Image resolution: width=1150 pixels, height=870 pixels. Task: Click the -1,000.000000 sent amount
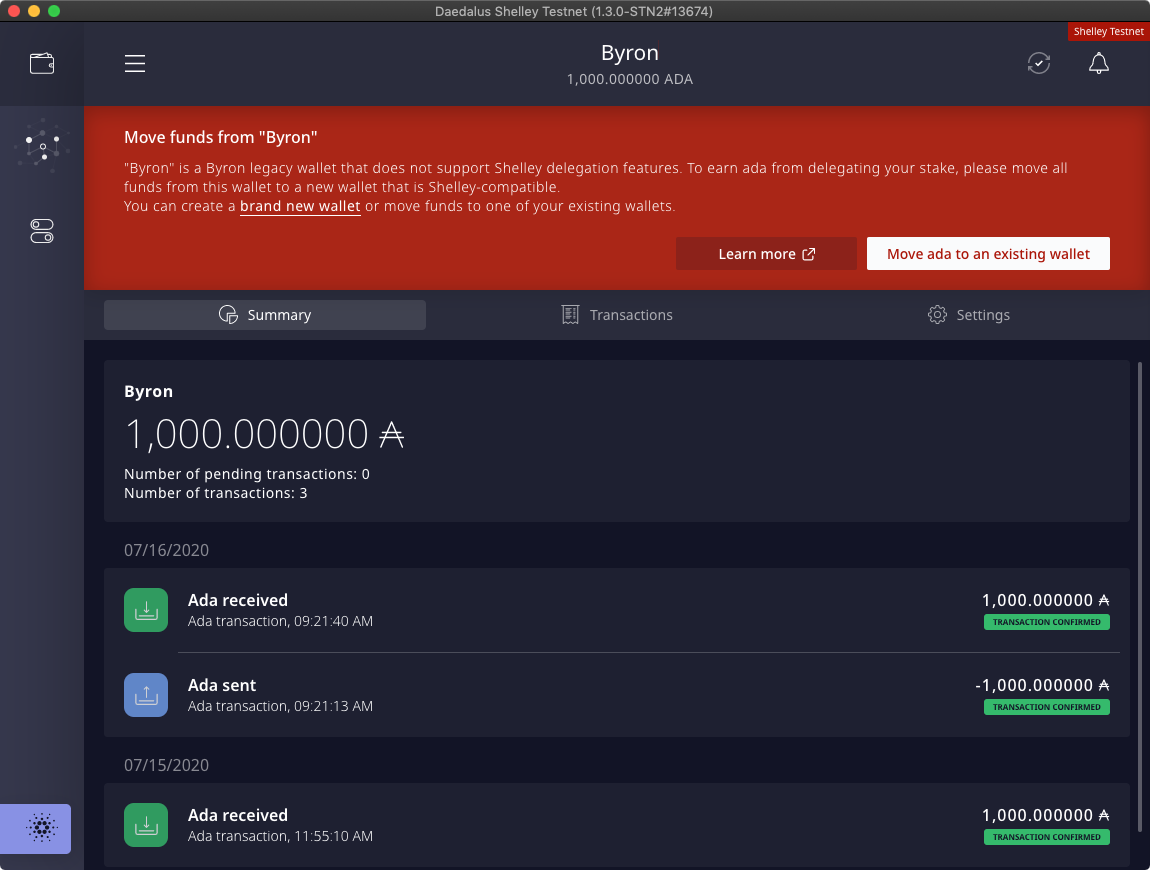(1041, 685)
